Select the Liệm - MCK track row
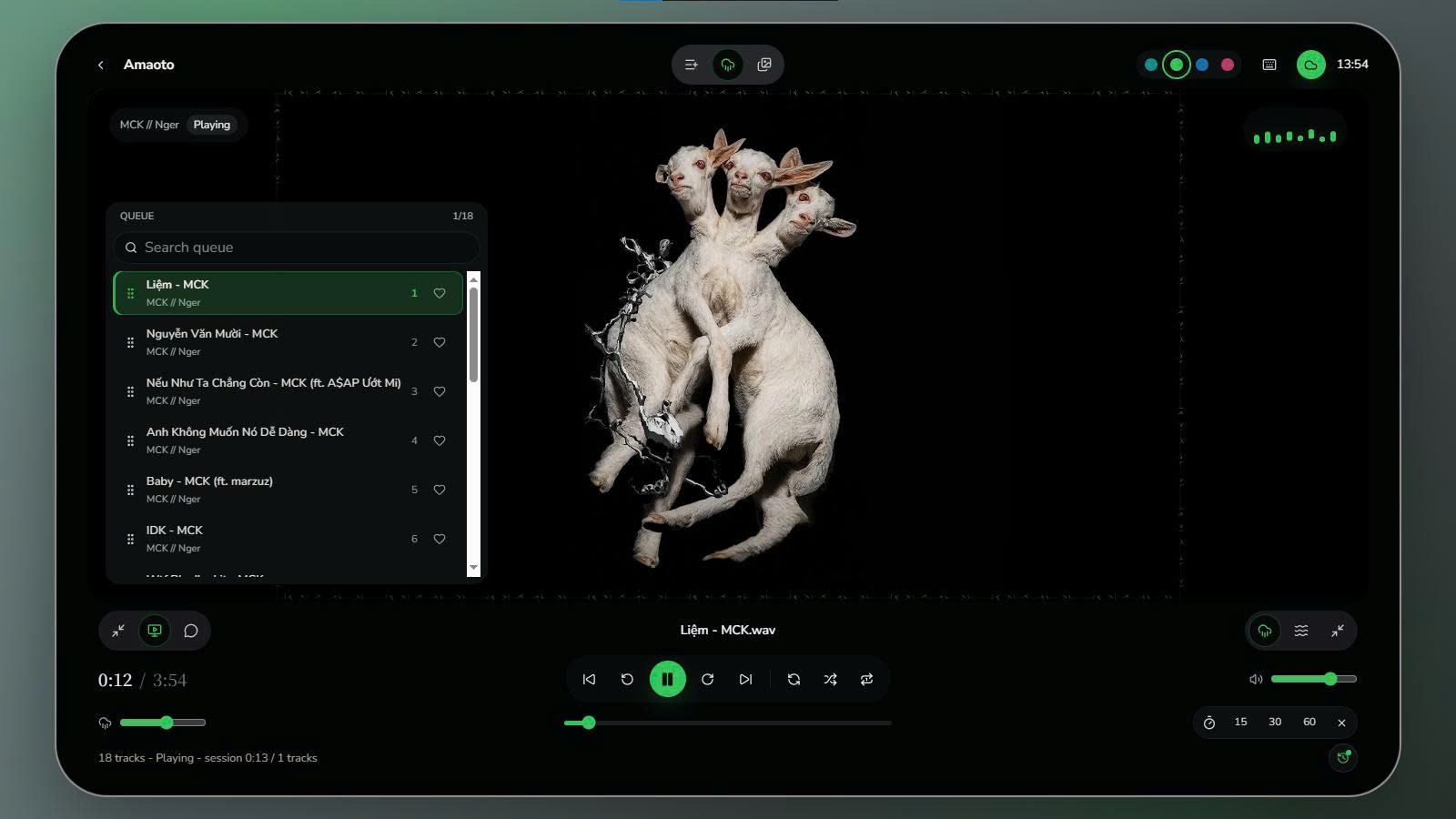 click(288, 293)
